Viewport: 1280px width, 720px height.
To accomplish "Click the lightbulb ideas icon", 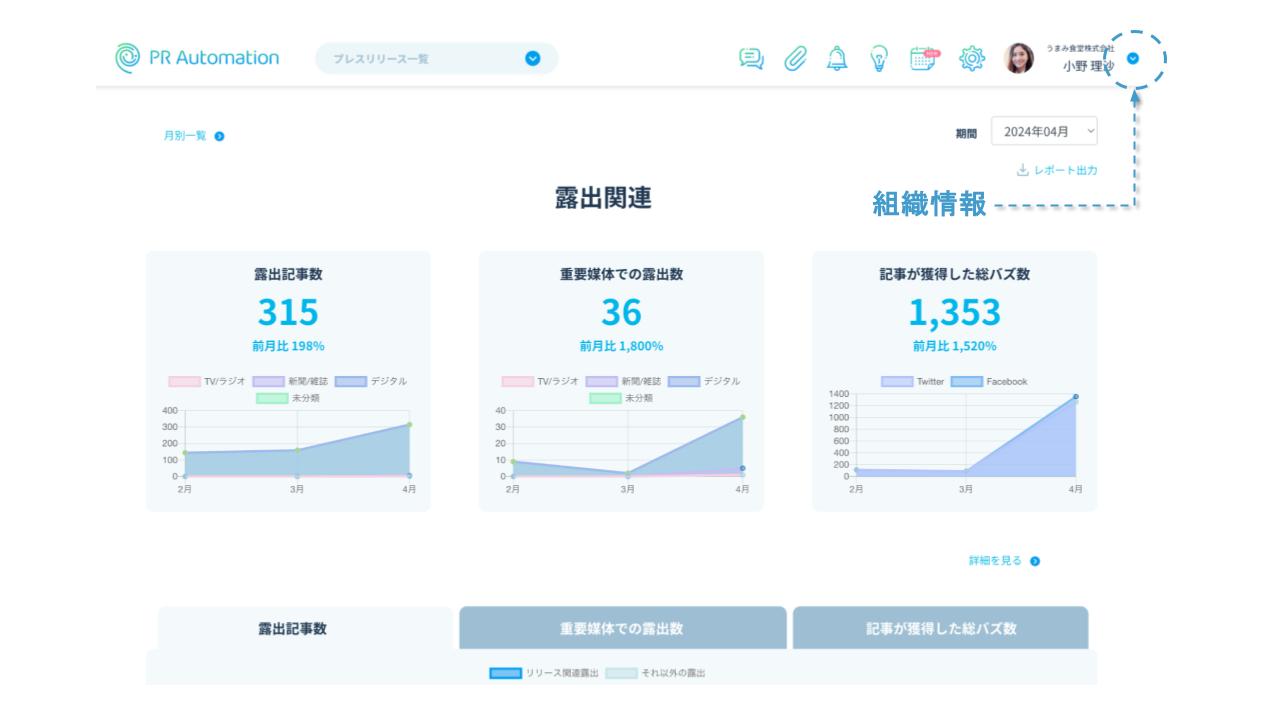I will click(x=879, y=59).
